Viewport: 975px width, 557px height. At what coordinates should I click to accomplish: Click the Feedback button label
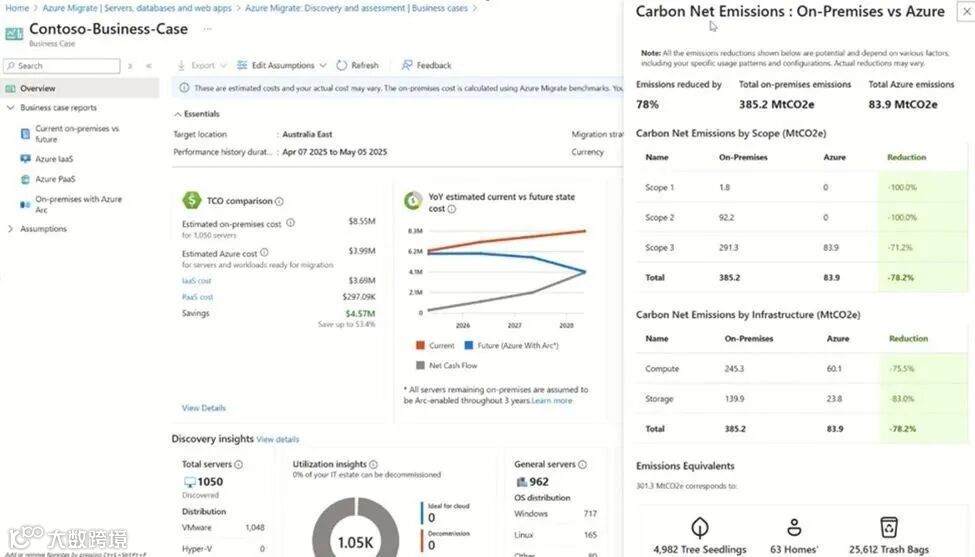click(x=434, y=65)
